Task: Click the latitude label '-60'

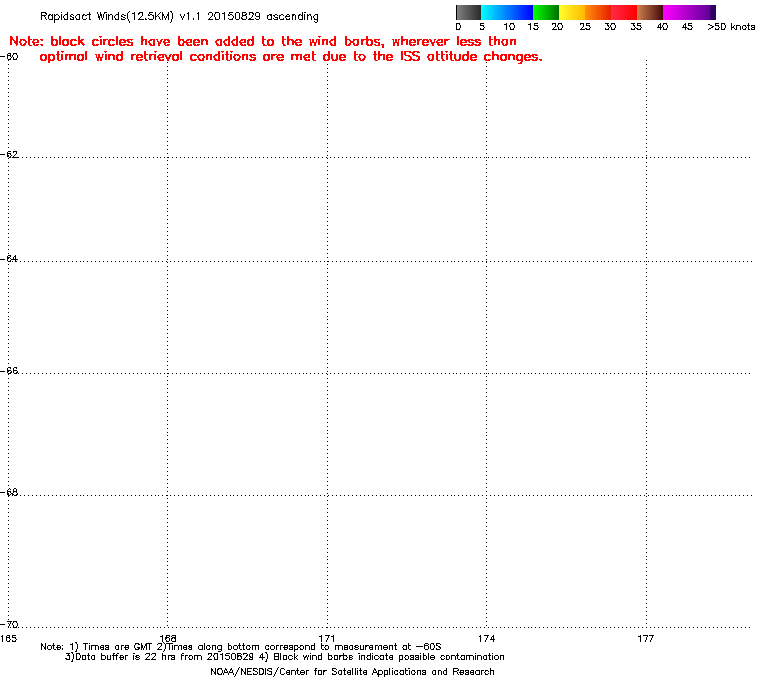Action: [9, 56]
